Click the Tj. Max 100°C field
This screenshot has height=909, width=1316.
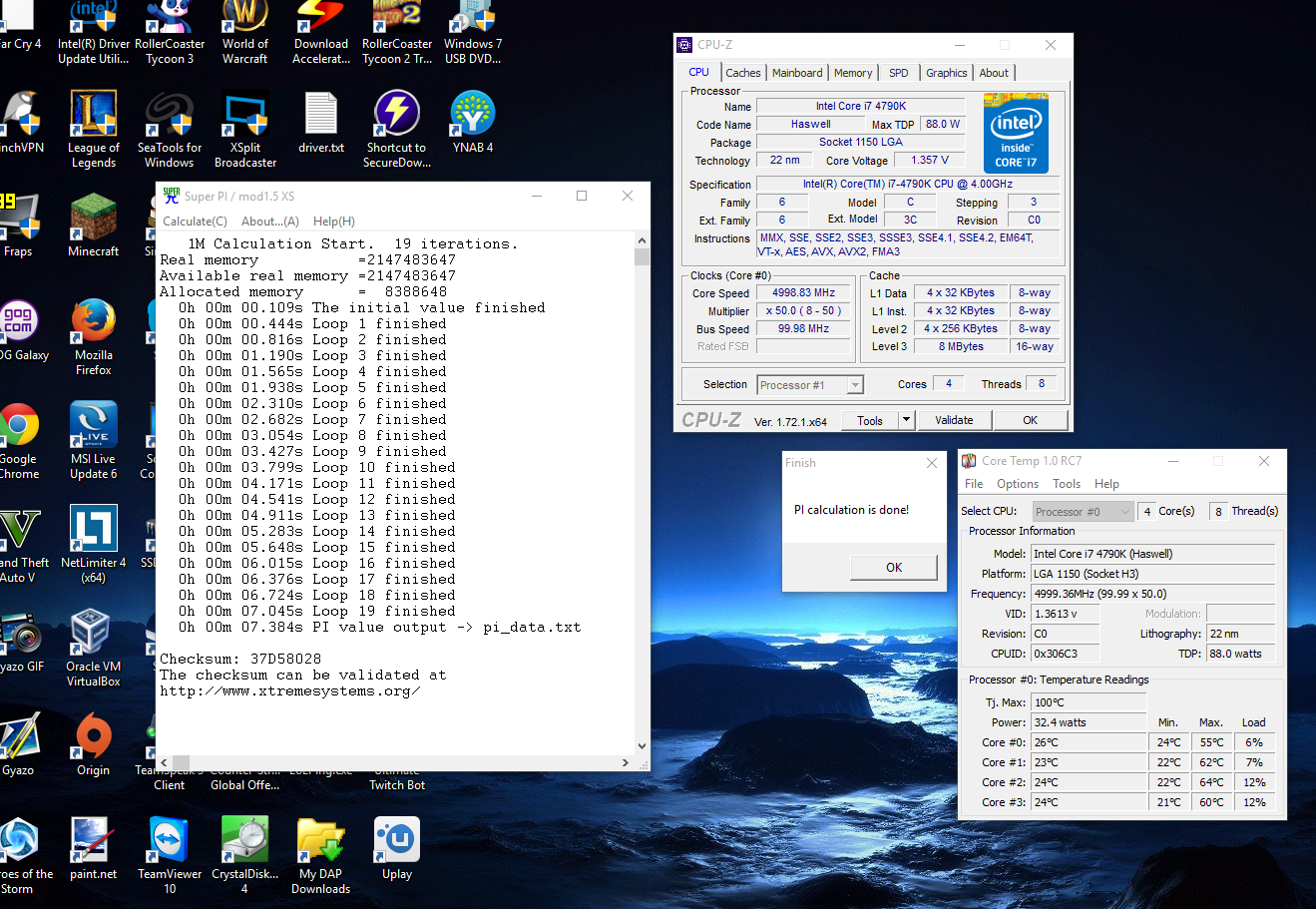pyautogui.click(x=1089, y=702)
